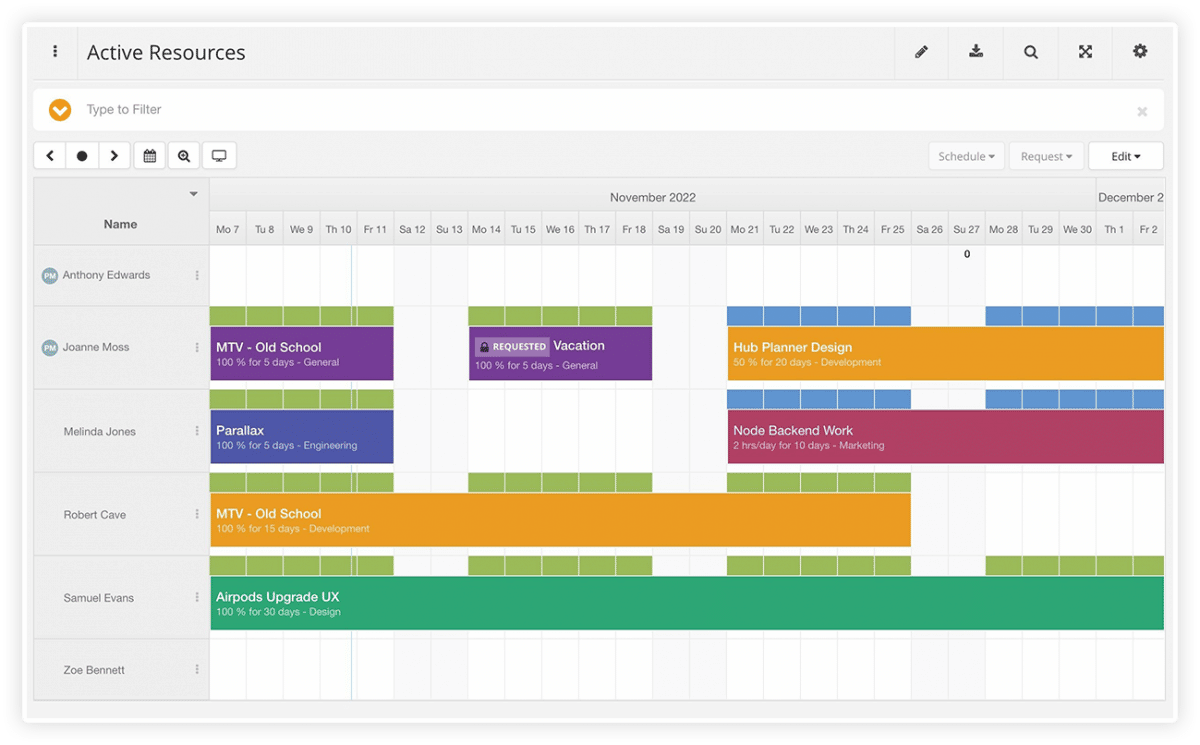1200x745 pixels.
Task: Click the zoom magnifier toolbar icon
Action: tap(184, 156)
